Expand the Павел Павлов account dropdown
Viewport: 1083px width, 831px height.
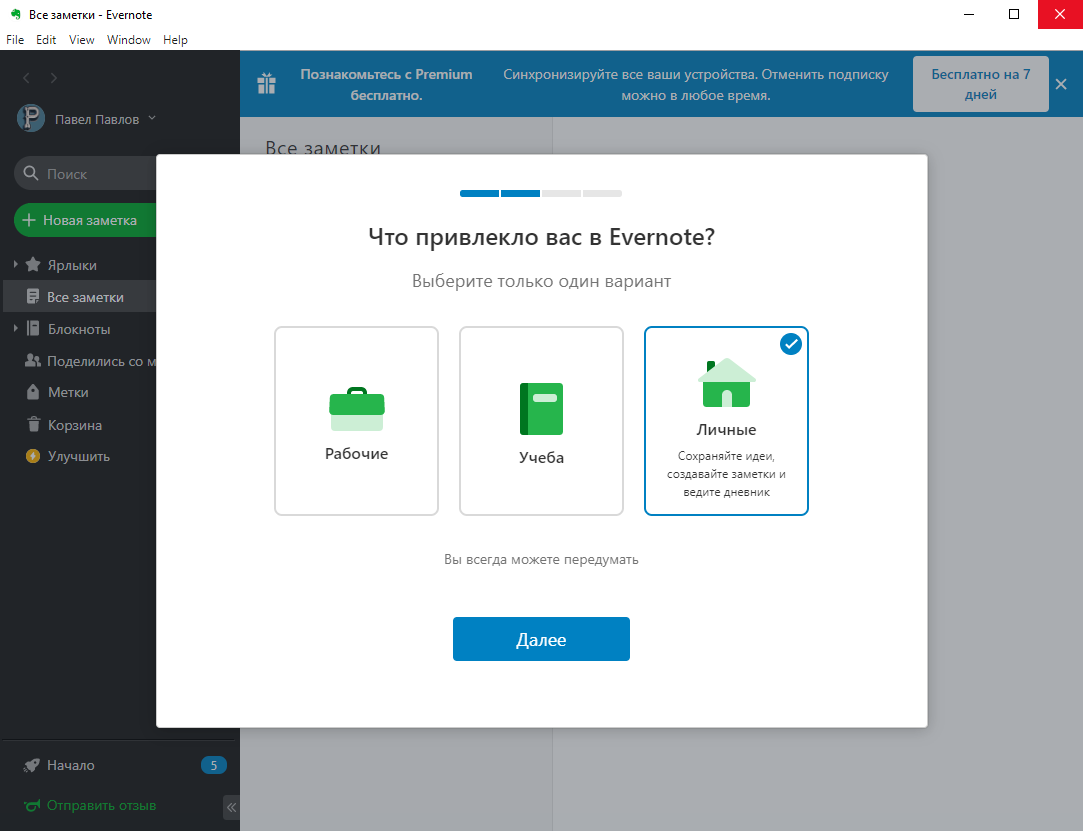152,118
